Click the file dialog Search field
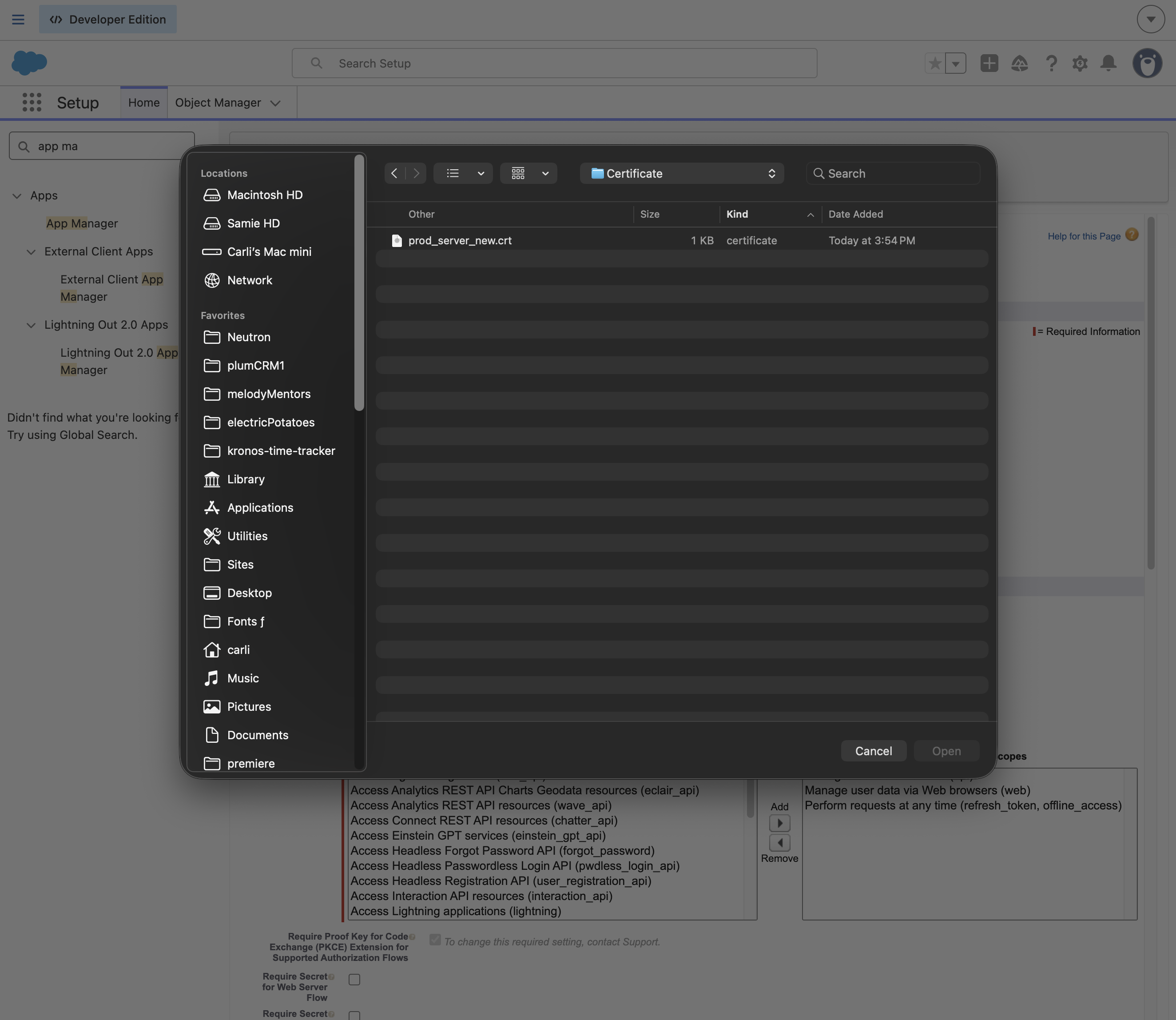This screenshot has width=1176, height=1020. [893, 173]
